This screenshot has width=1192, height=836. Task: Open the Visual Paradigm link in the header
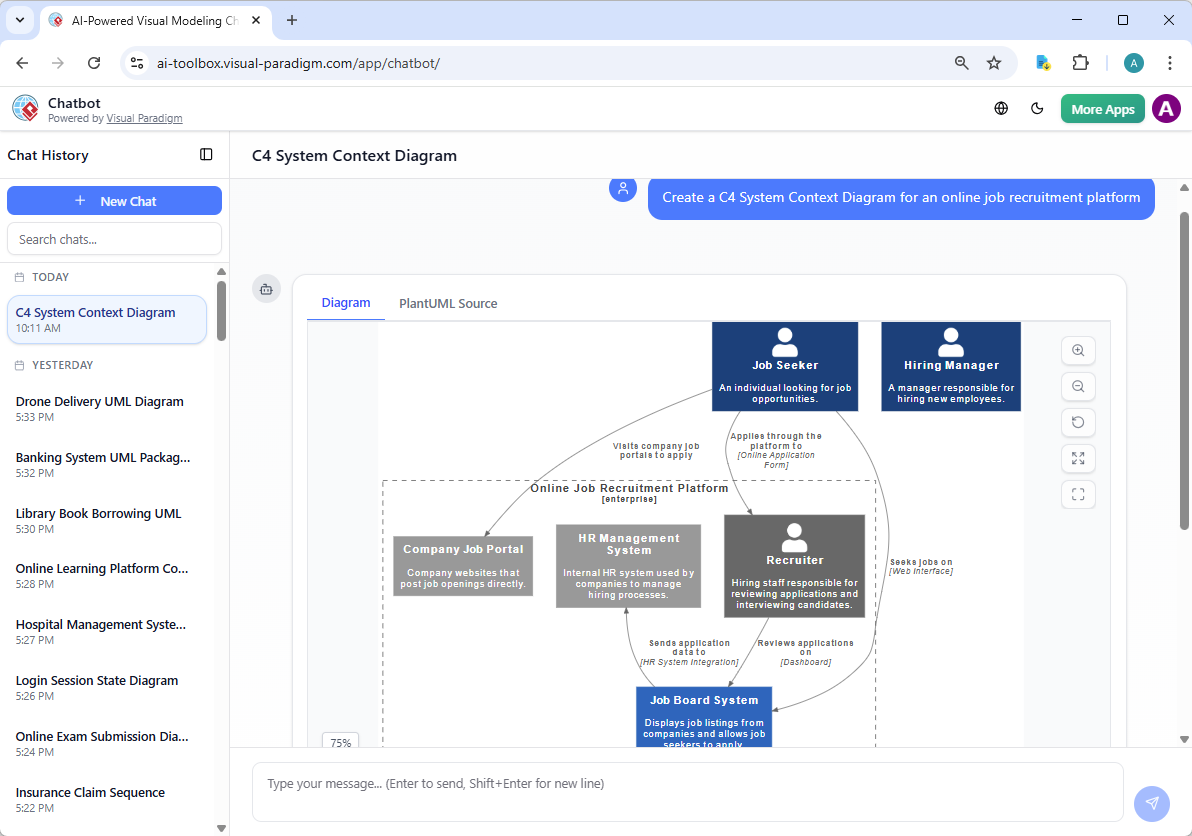(x=144, y=117)
